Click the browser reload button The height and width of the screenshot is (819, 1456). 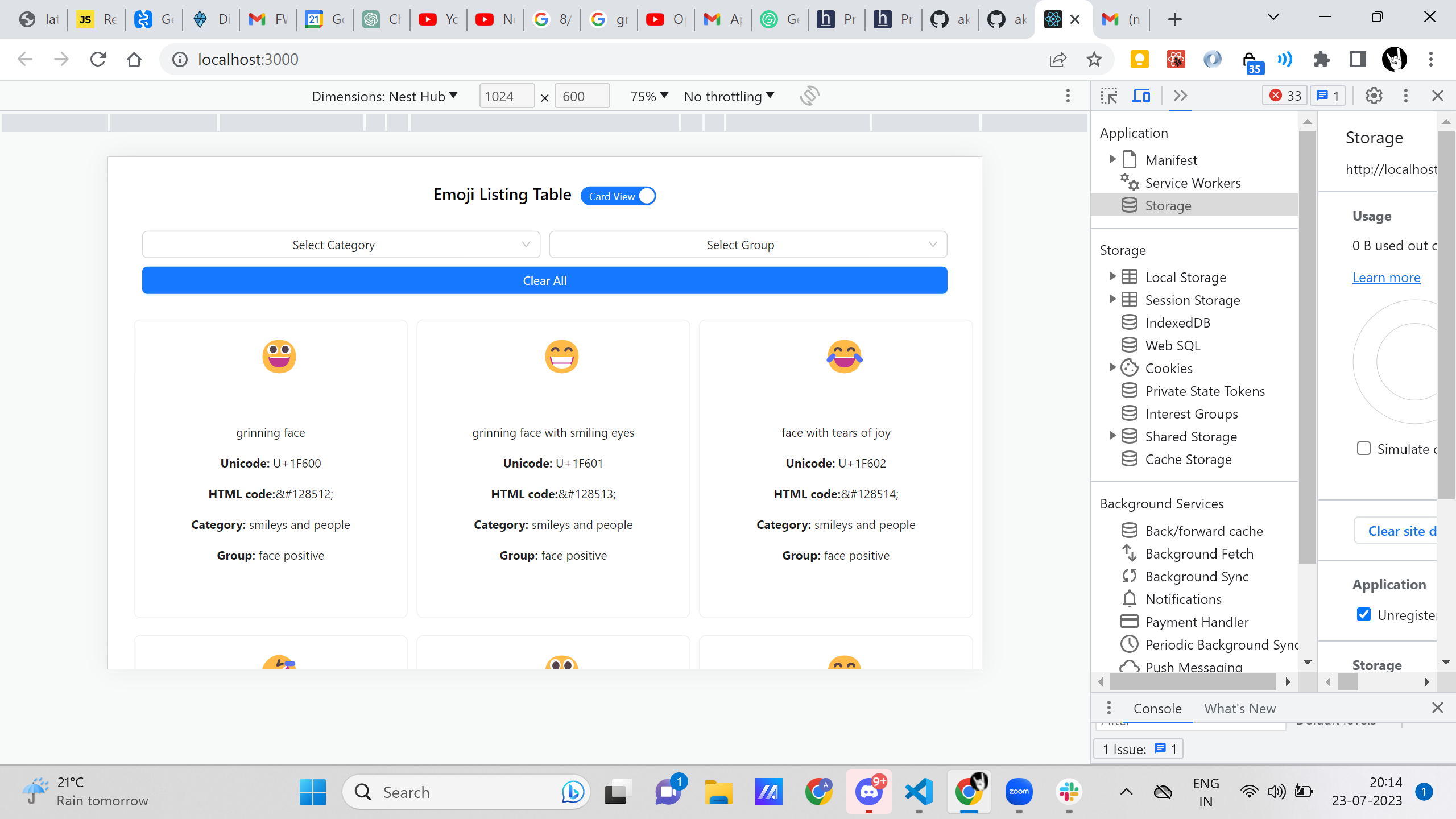pos(98,59)
